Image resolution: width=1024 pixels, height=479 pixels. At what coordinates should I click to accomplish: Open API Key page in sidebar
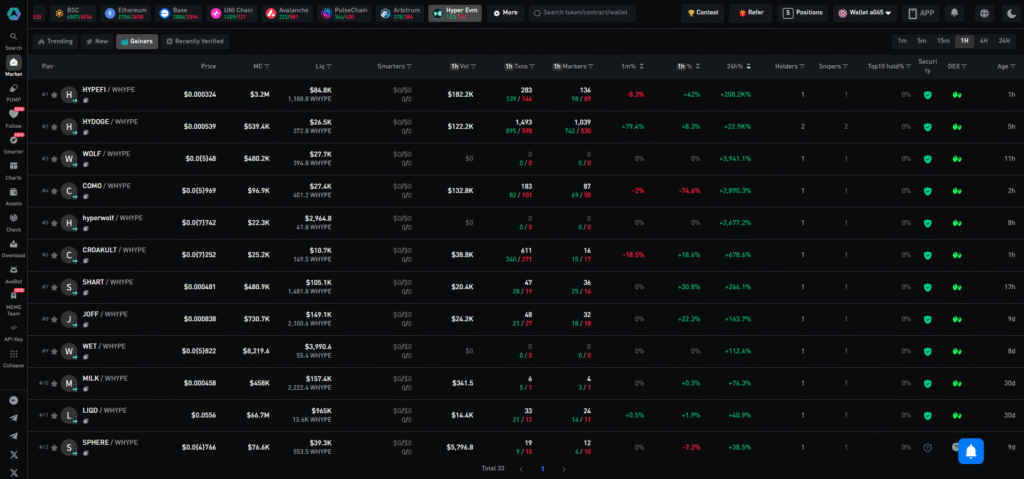(14, 331)
